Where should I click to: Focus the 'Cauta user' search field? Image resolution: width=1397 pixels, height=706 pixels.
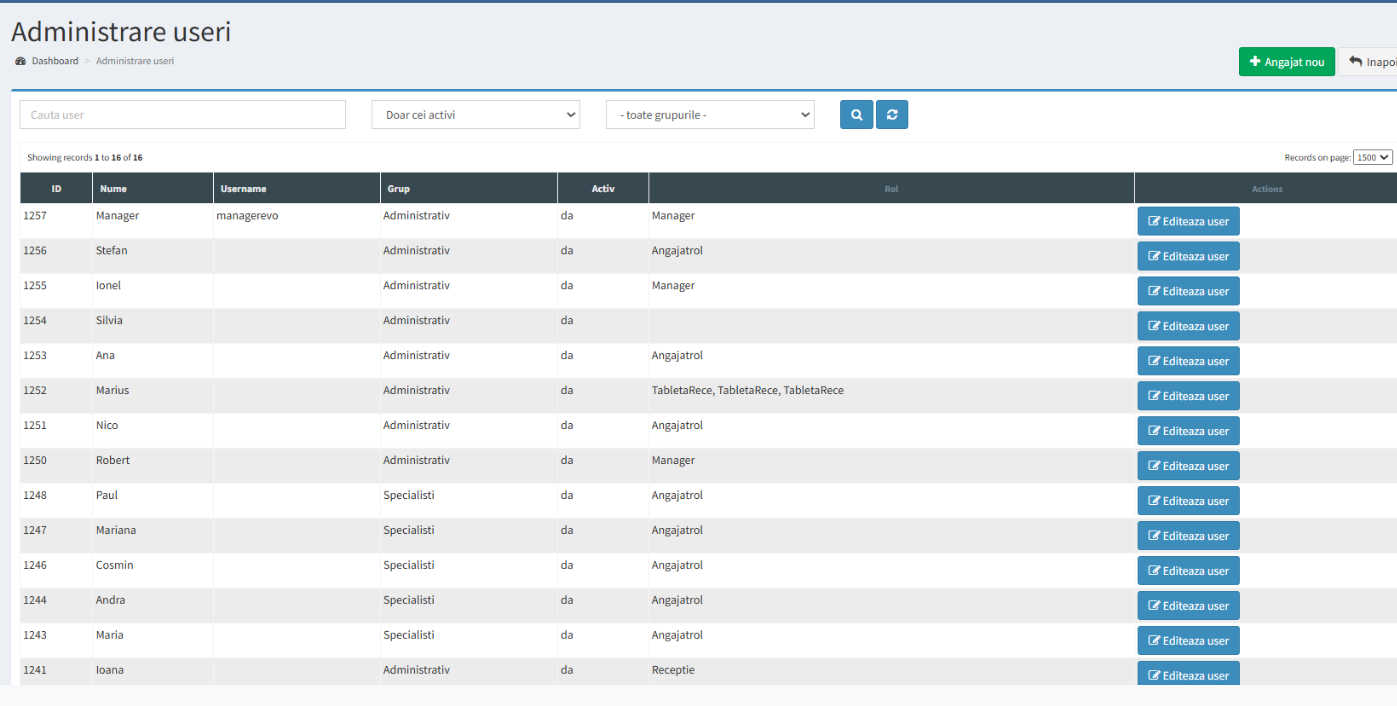(182, 115)
